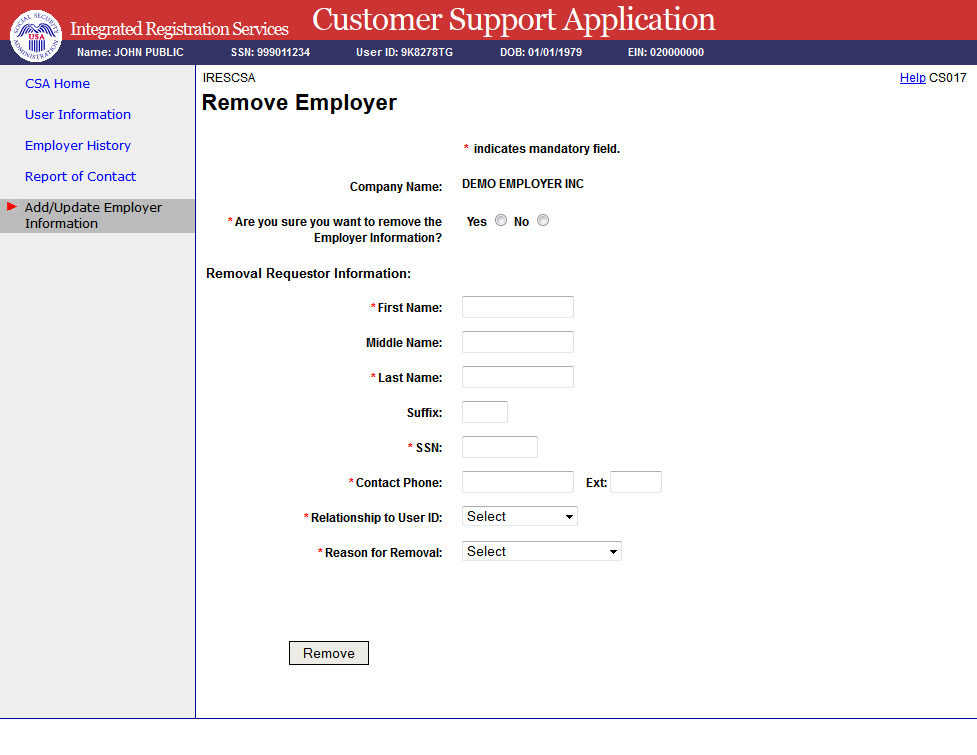The image size is (977, 755).
Task: Select Yes to confirm employer removal
Action: [501, 221]
